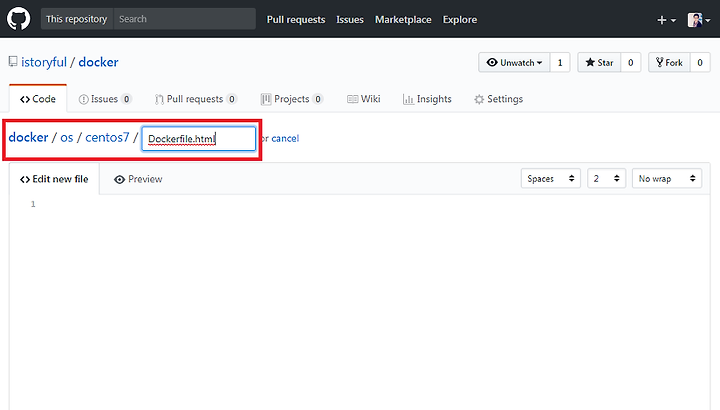Open the Spaces indent mode dropdown

click(x=551, y=179)
